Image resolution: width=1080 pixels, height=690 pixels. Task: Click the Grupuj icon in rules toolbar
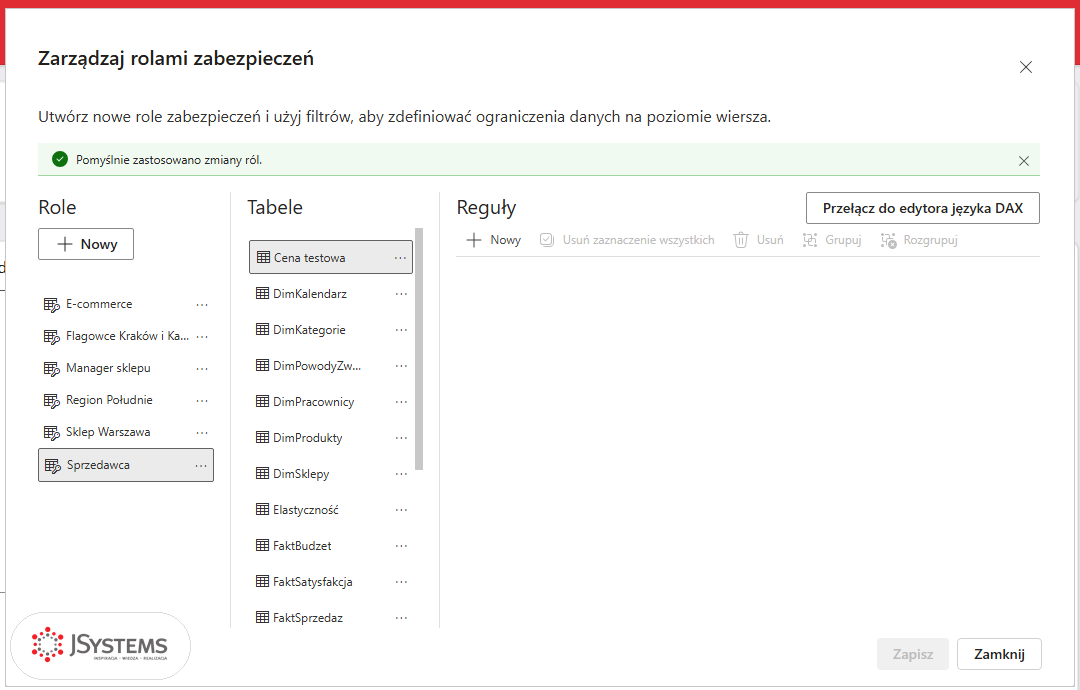click(x=810, y=240)
